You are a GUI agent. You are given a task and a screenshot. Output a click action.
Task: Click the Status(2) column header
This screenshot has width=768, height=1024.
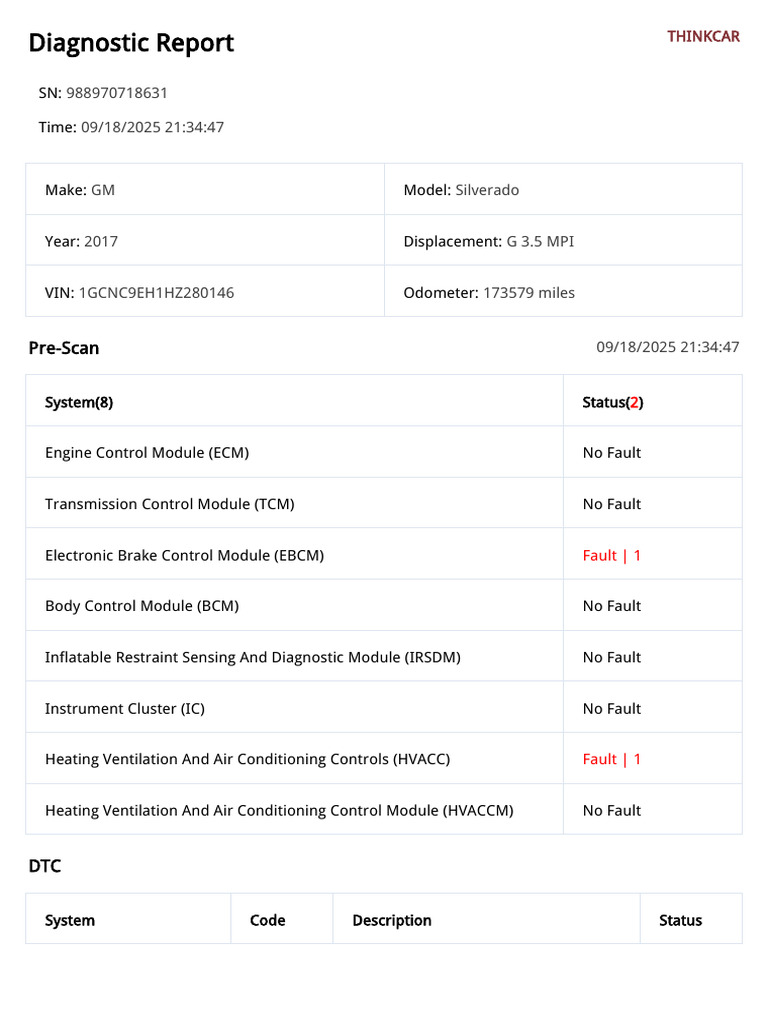tap(613, 402)
